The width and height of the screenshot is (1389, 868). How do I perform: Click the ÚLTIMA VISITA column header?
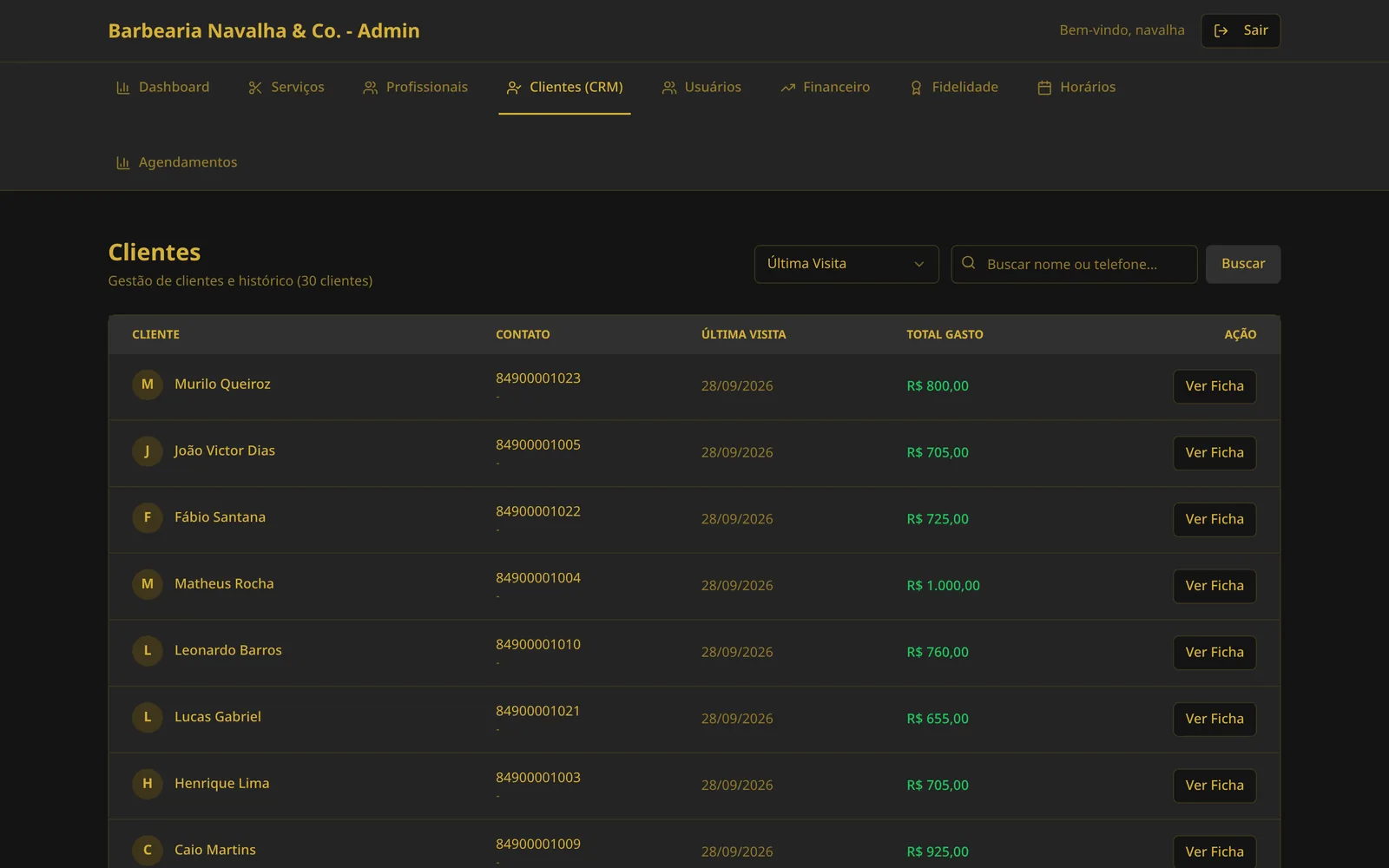point(743,334)
